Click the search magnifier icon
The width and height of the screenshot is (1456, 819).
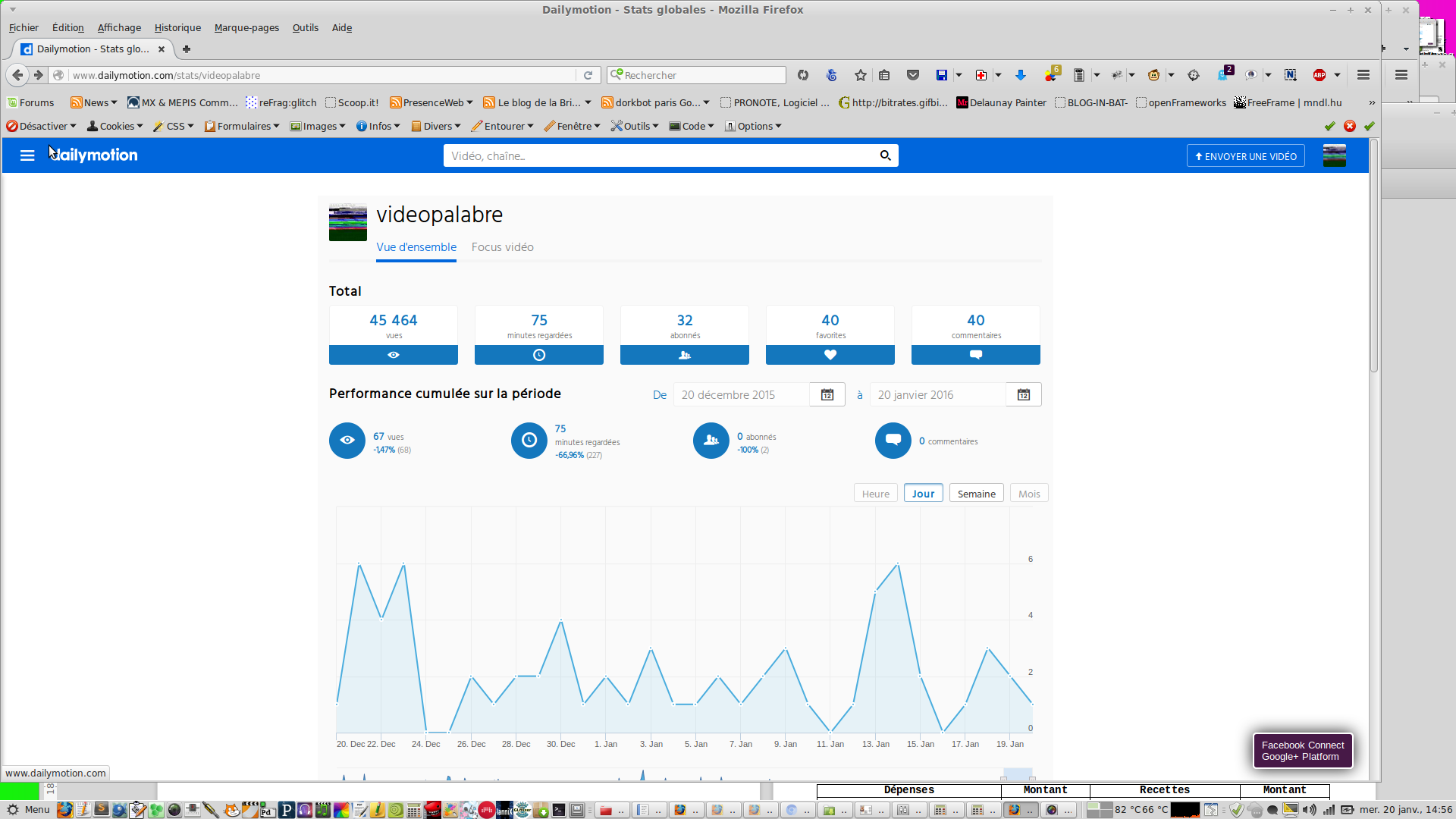coord(885,155)
